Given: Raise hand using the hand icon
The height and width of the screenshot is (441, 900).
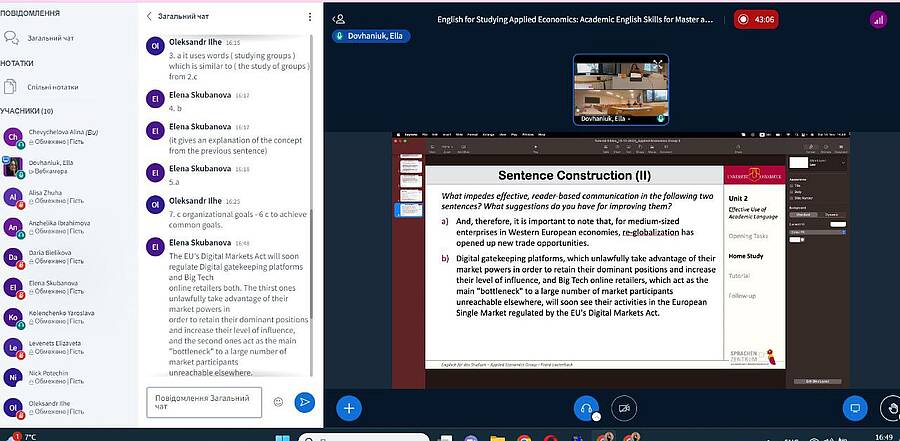Looking at the screenshot, I should click(x=889, y=407).
